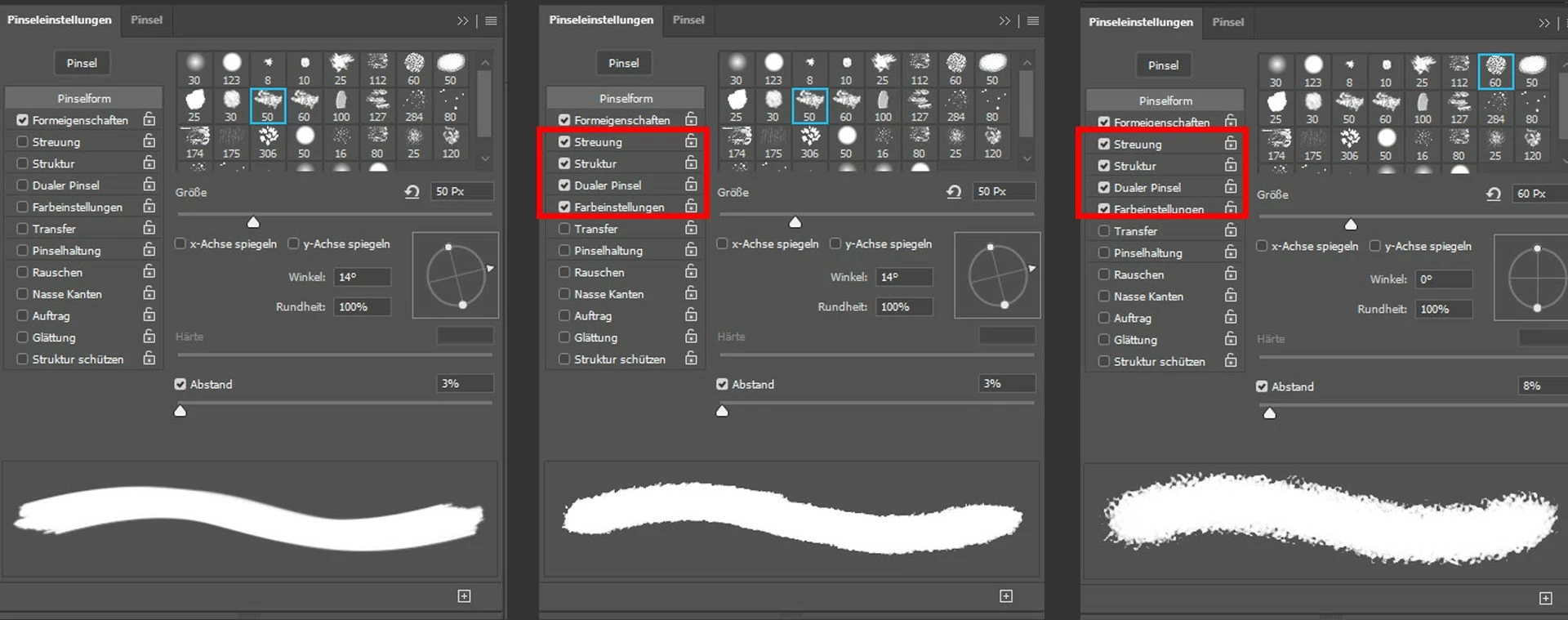Click the Pinsel button in middle panel
This screenshot has height=620, width=1568.
pyautogui.click(x=624, y=63)
